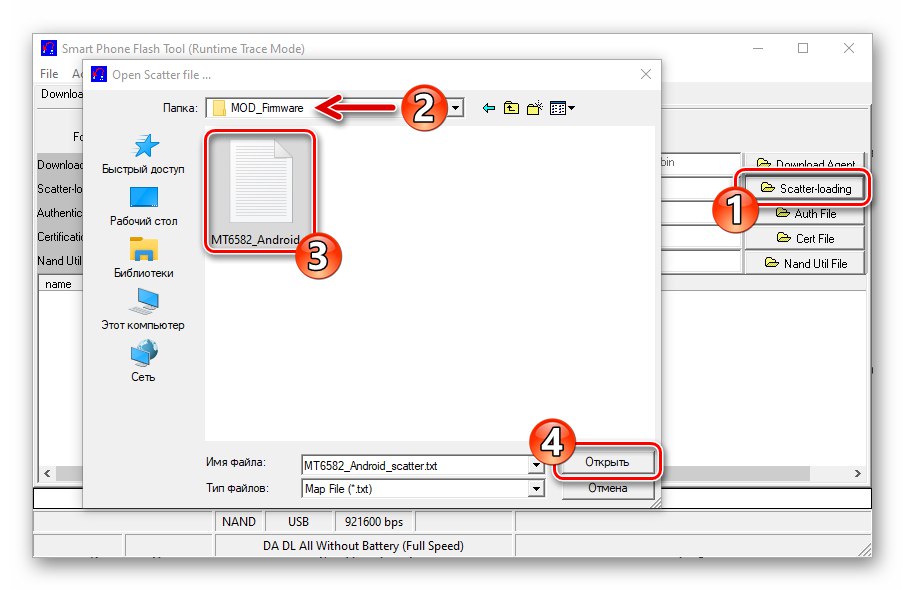Click the Scatter-loading button

click(806, 188)
